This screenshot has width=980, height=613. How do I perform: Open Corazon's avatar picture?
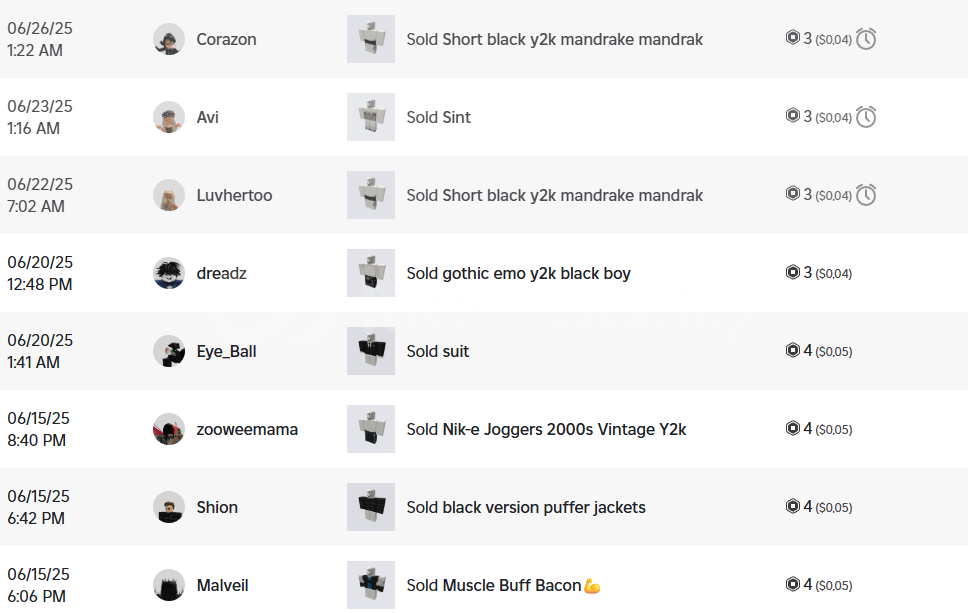pyautogui.click(x=169, y=39)
